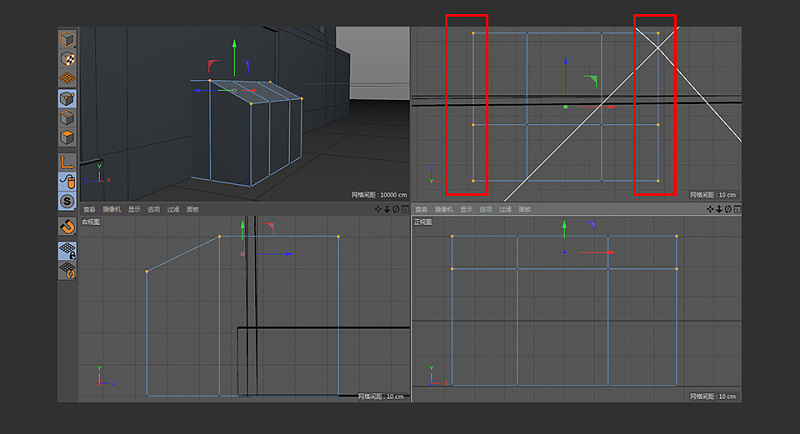Screen dimensions: 800x434
Task: Click blue plane handle in front view
Action: (x=590, y=226)
